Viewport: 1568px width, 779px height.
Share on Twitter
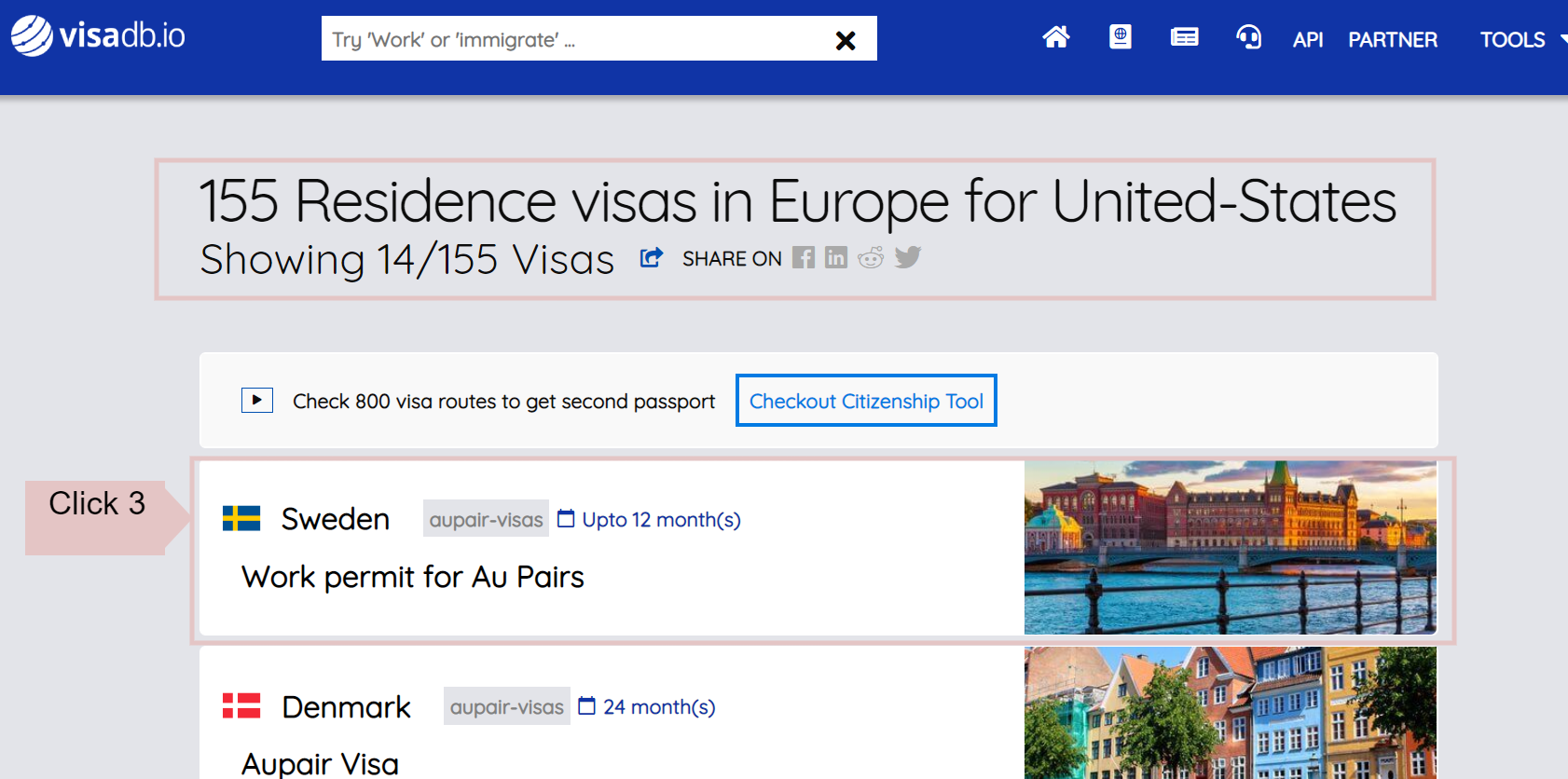coord(907,257)
